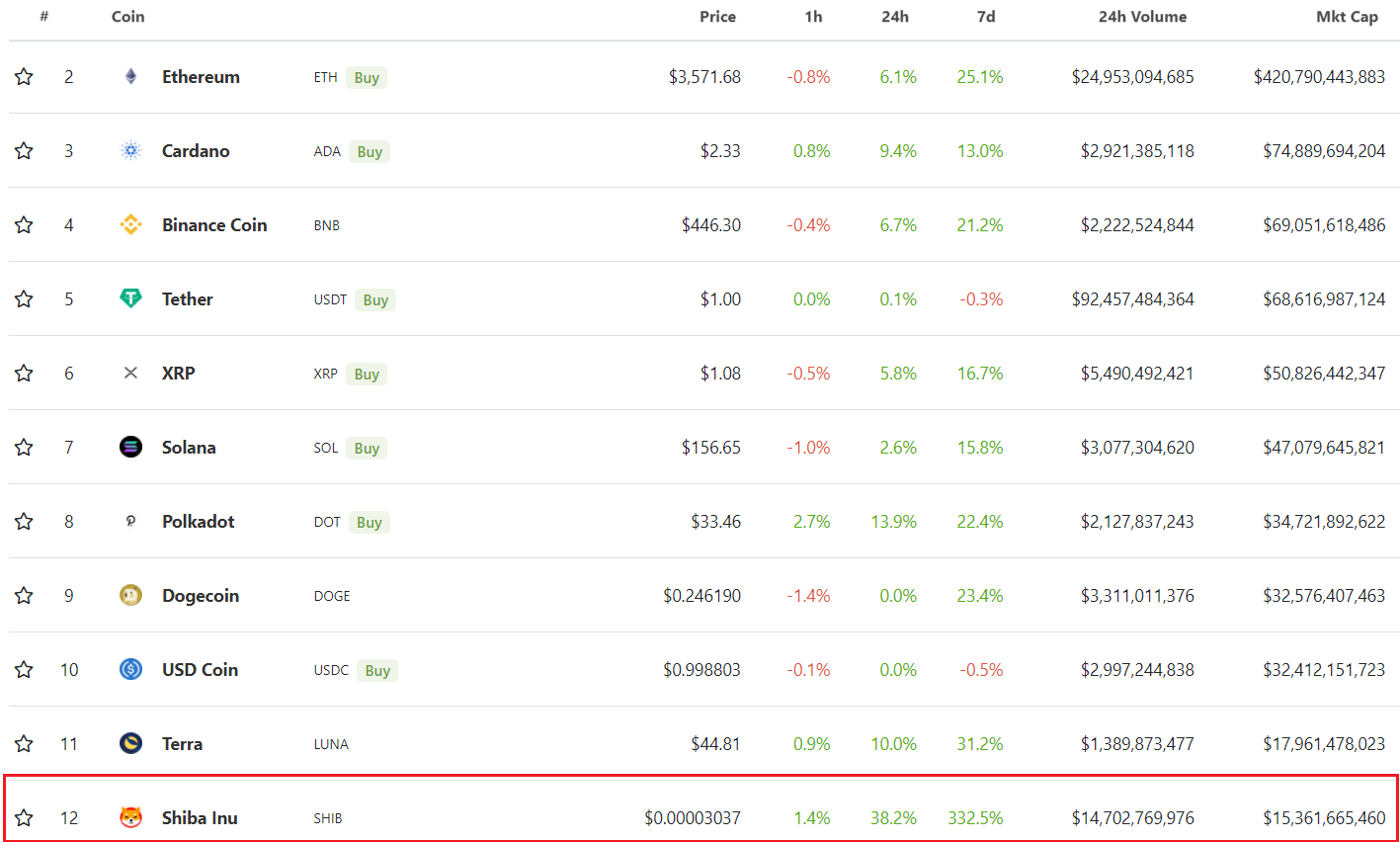Favorite Ethereum with its star icon
This screenshot has height=842, width=1400.
coord(24,77)
